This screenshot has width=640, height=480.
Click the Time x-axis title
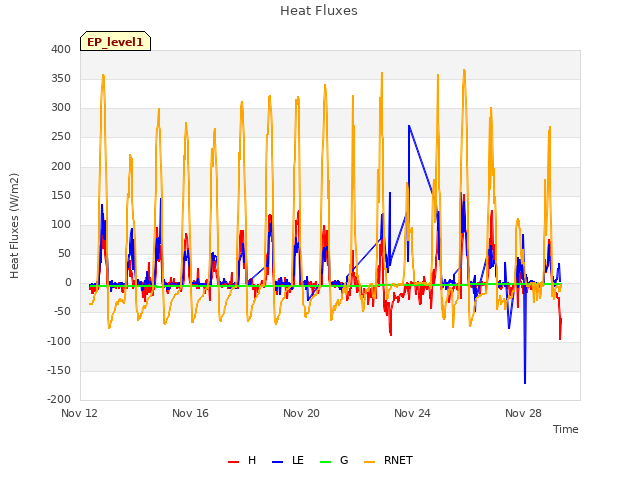click(x=565, y=429)
